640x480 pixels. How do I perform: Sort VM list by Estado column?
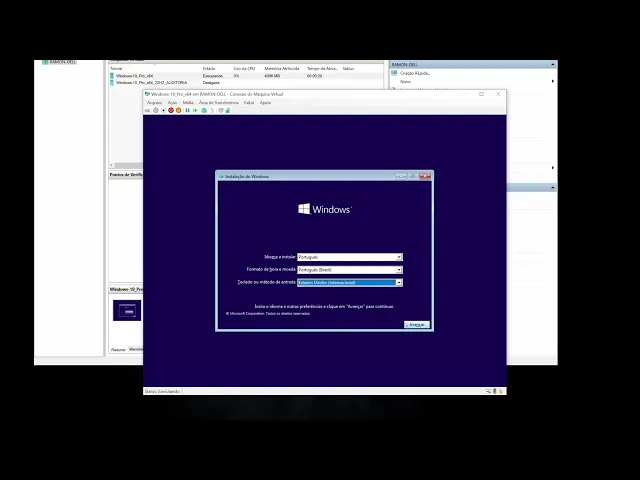coord(209,69)
